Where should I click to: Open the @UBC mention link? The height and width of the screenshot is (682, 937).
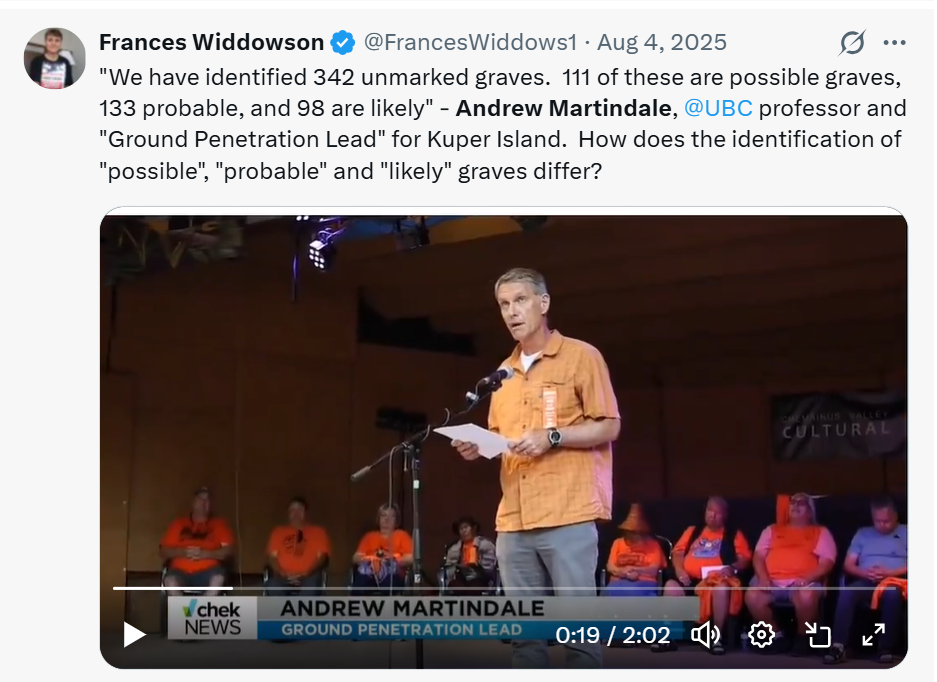718,108
